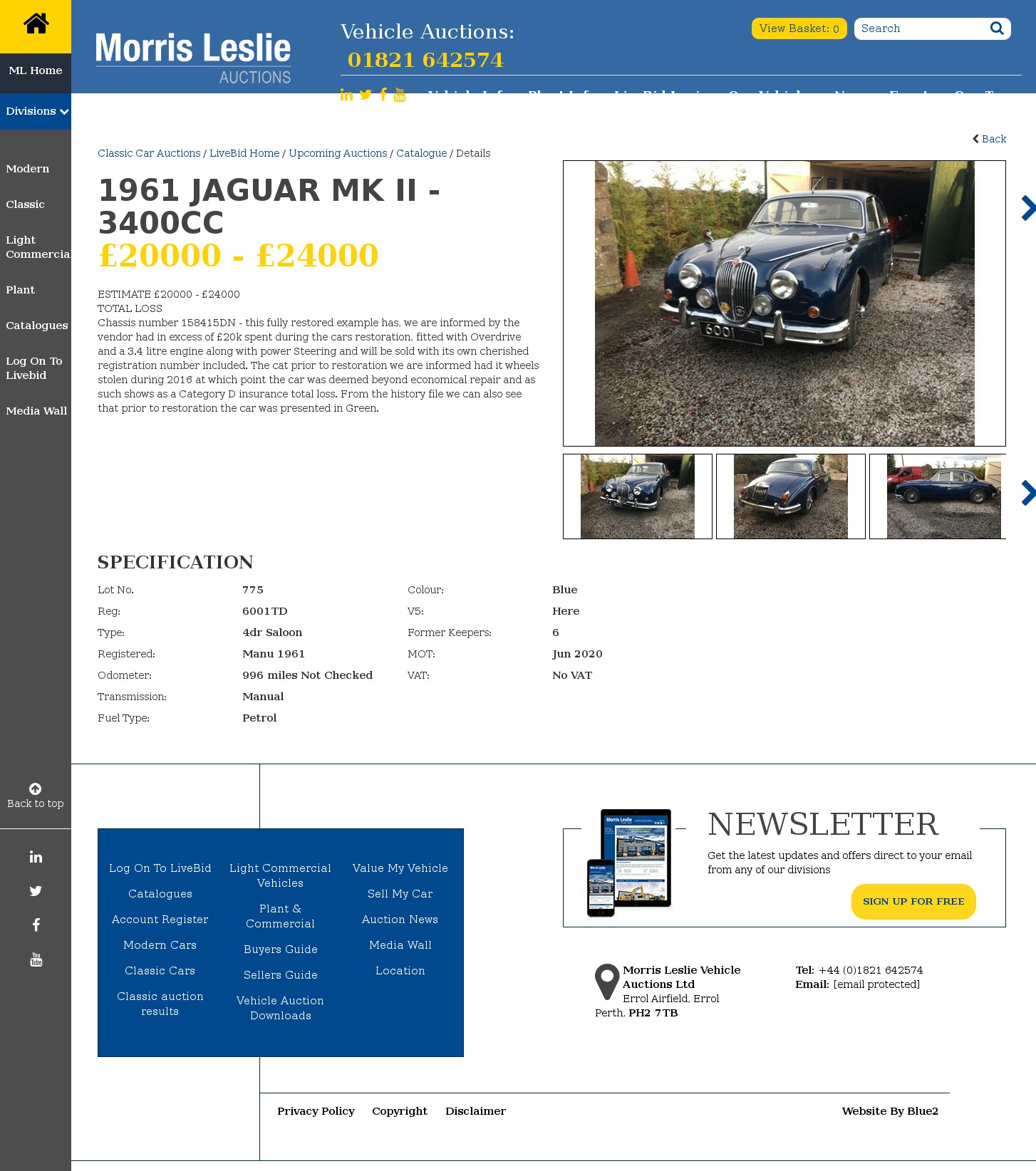
Task: Open YouTube icon in header
Action: 400,95
